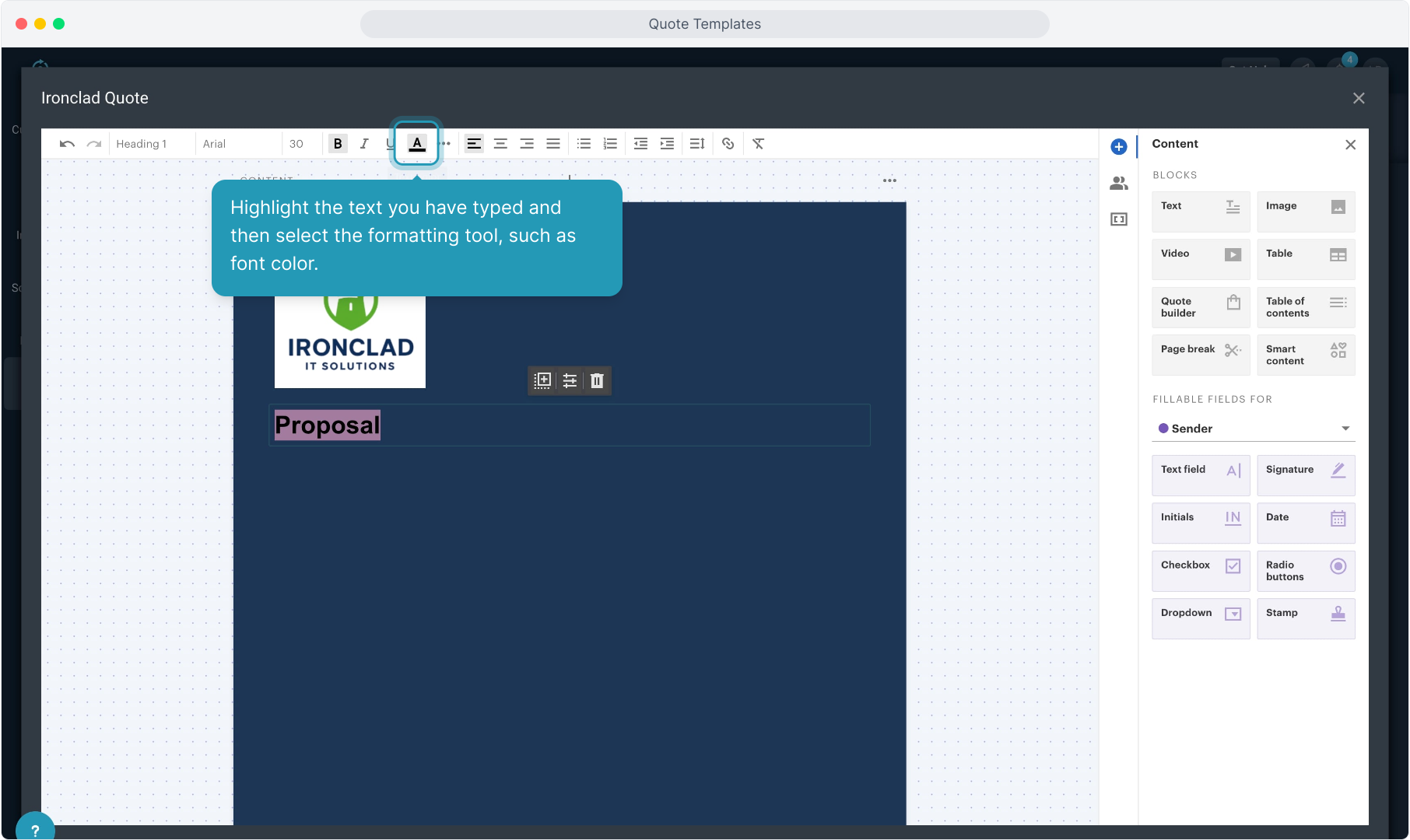Decrease the text indent
Image resolution: width=1410 pixels, height=840 pixels.
click(x=640, y=144)
